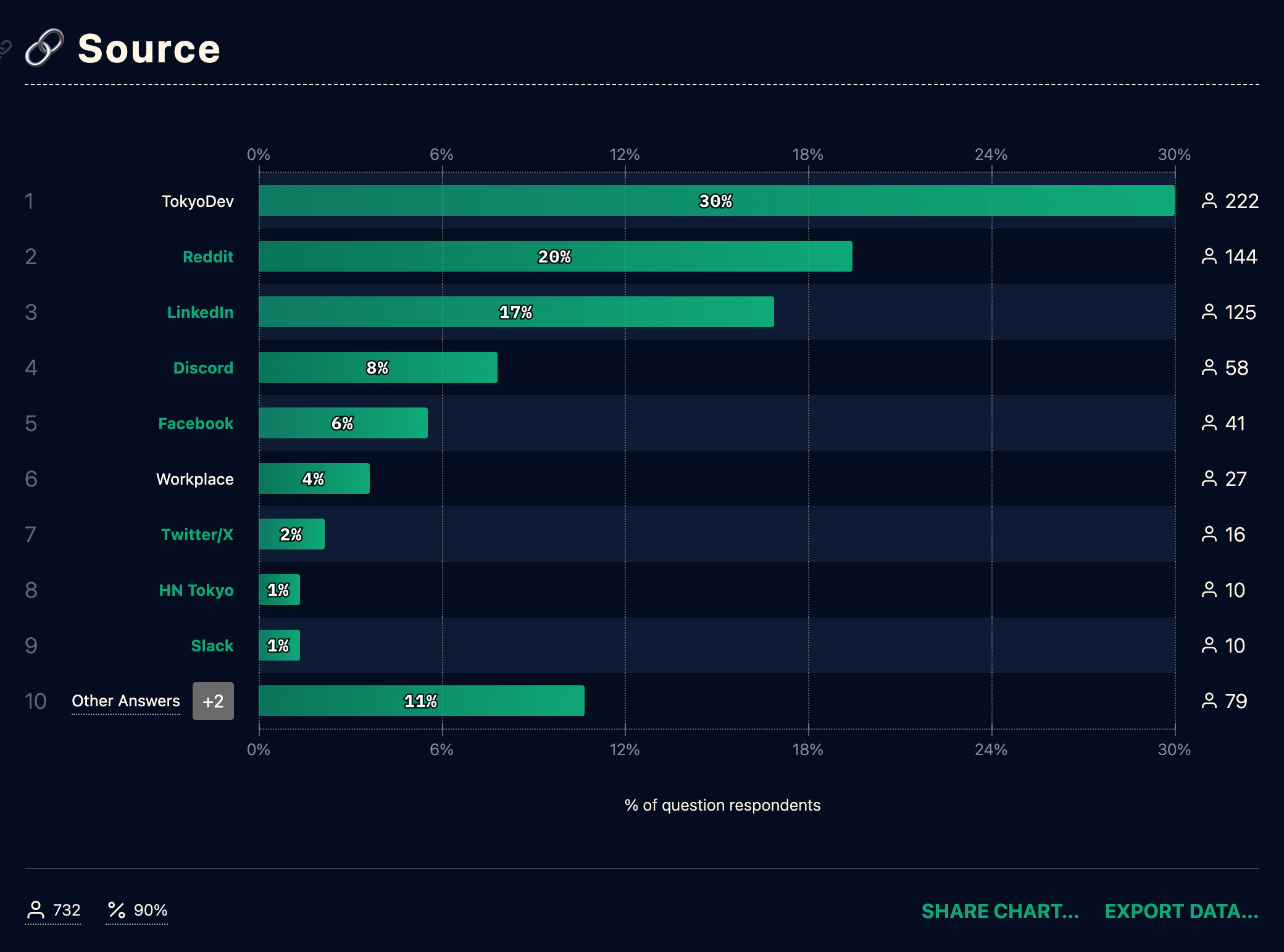Click the respondent icon beside 144
This screenshot has width=1284, height=952.
coord(1209,256)
